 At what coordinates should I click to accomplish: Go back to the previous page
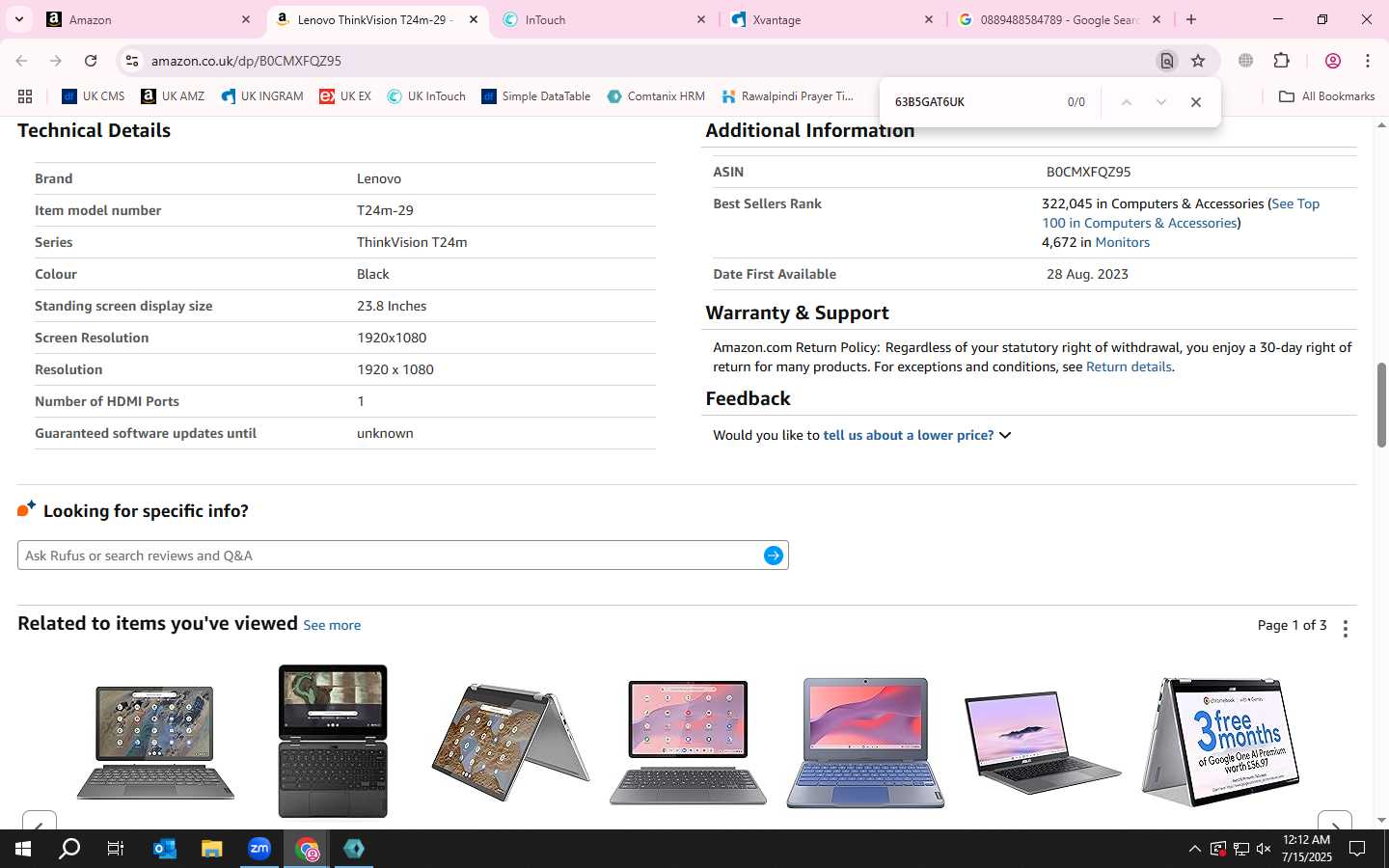[x=21, y=61]
